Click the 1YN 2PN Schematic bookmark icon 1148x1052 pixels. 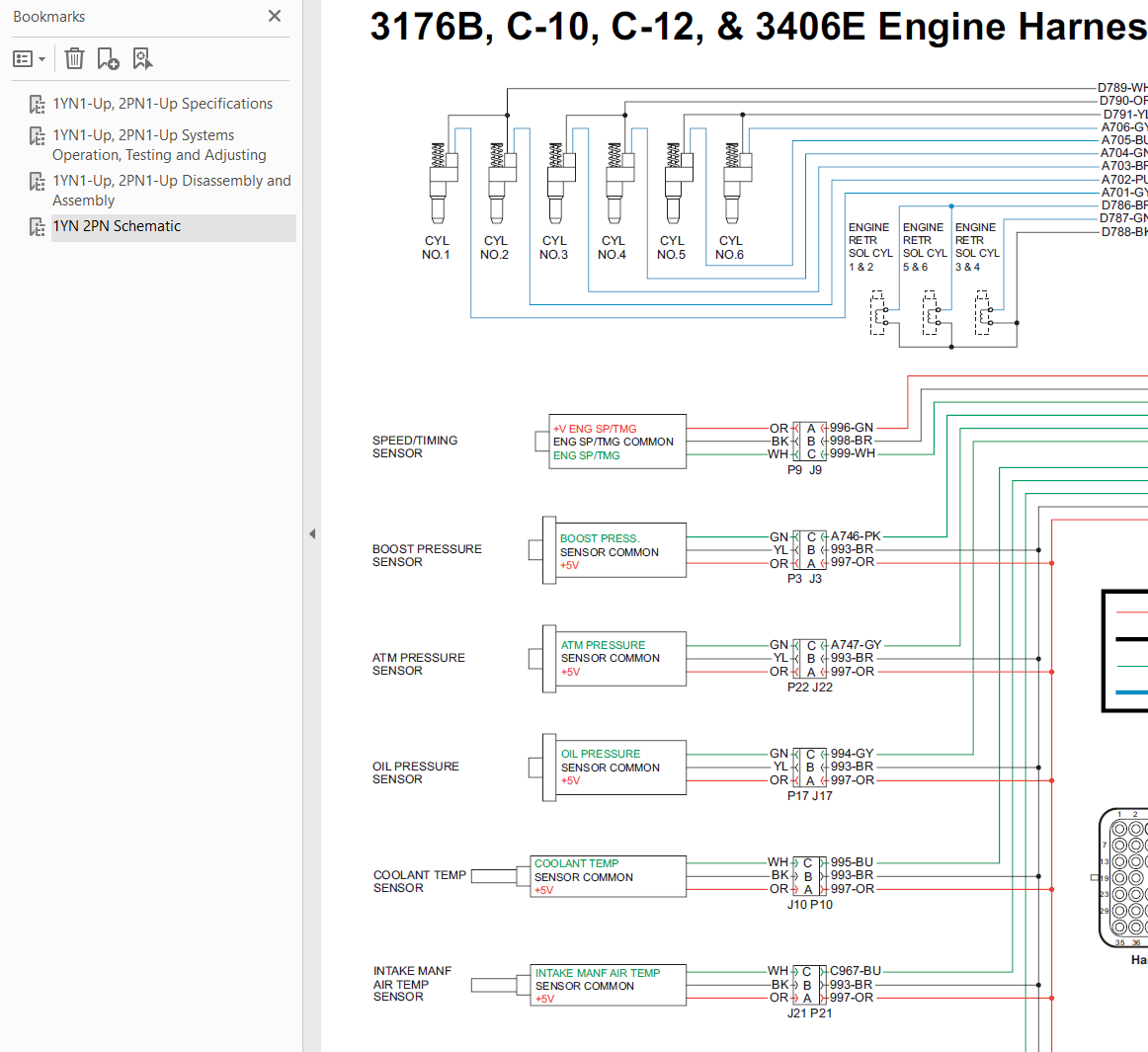point(37,227)
